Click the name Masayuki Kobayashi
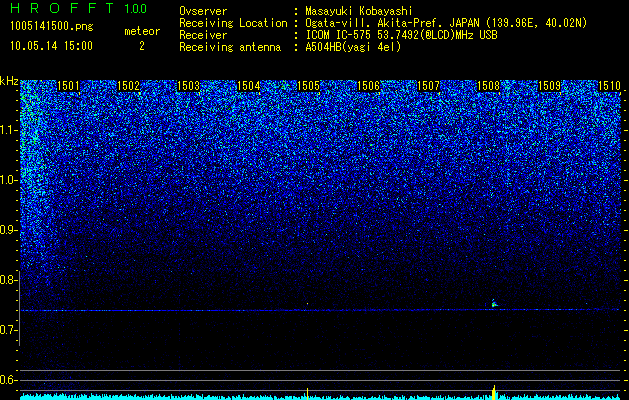Screen dimensions: 629x400 click(x=359, y=11)
